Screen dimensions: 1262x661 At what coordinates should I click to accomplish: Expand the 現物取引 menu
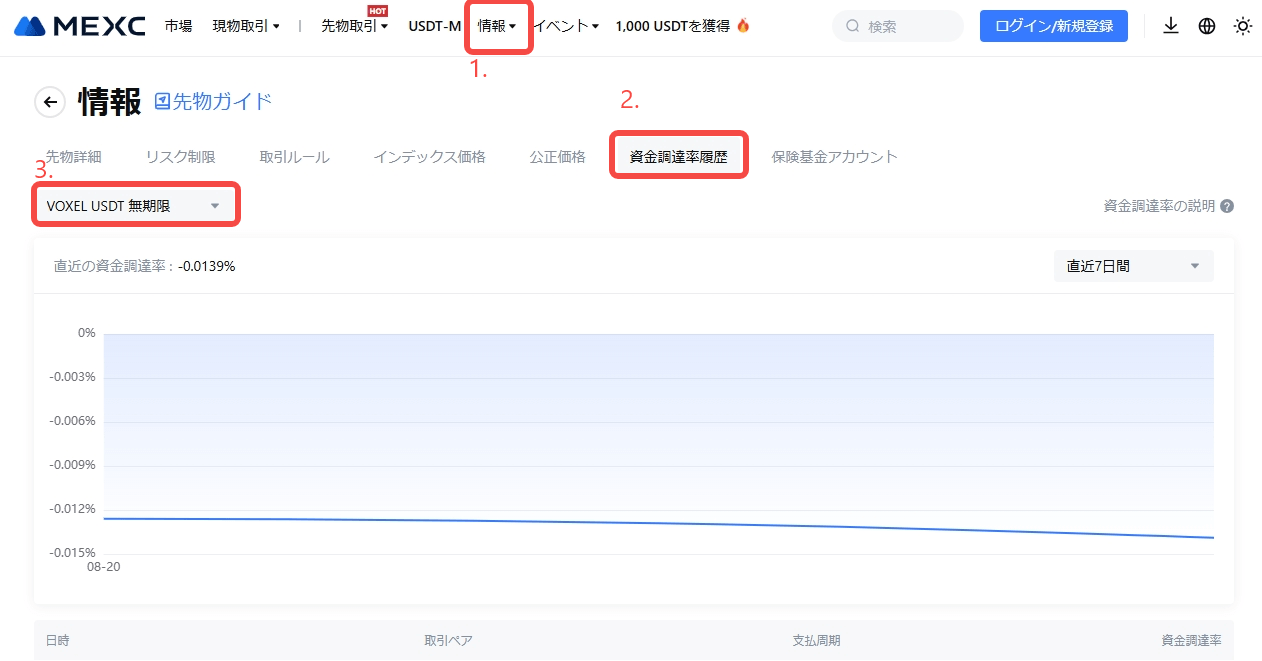click(246, 26)
